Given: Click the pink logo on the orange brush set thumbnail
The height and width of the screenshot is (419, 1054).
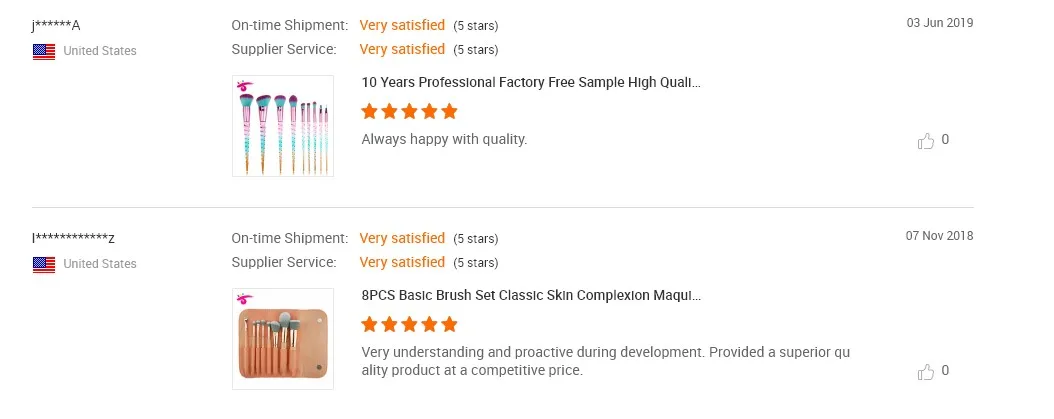Looking at the screenshot, I should [243, 298].
